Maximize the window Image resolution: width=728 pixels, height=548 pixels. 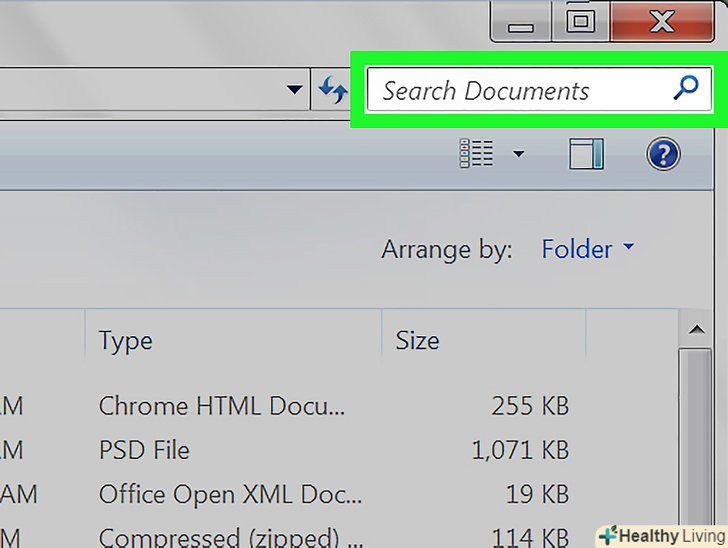(x=581, y=22)
